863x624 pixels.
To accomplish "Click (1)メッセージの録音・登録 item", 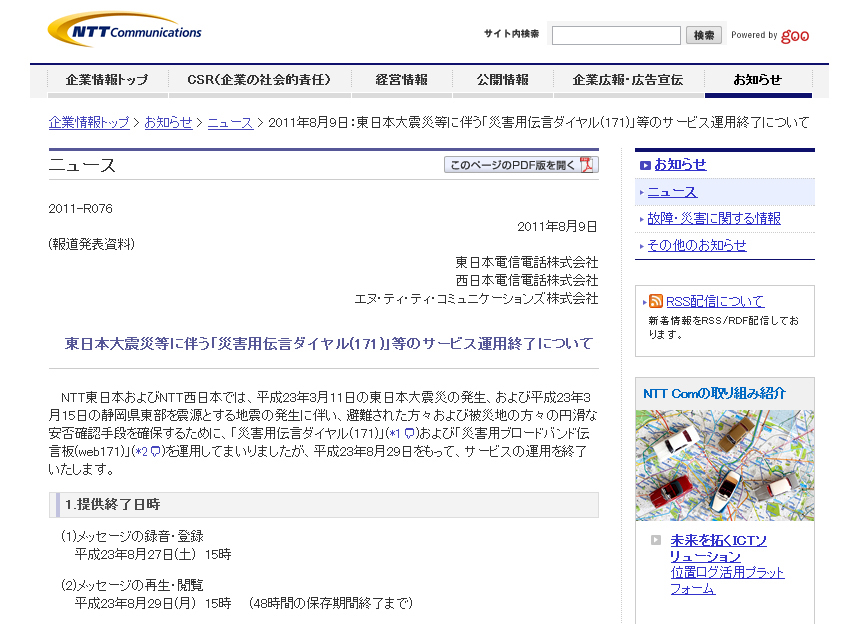I will click(132, 536).
